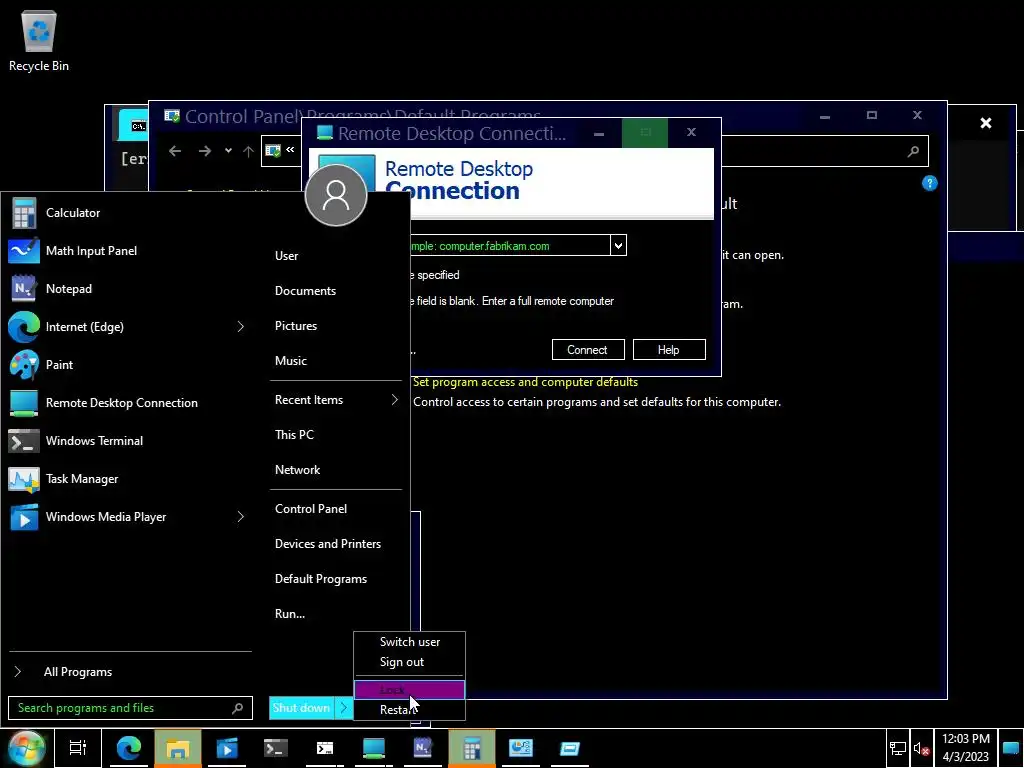The height and width of the screenshot is (768, 1024).
Task: Start Remote Desktop Connection from Start menu list
Action: pyautogui.click(x=129, y=402)
